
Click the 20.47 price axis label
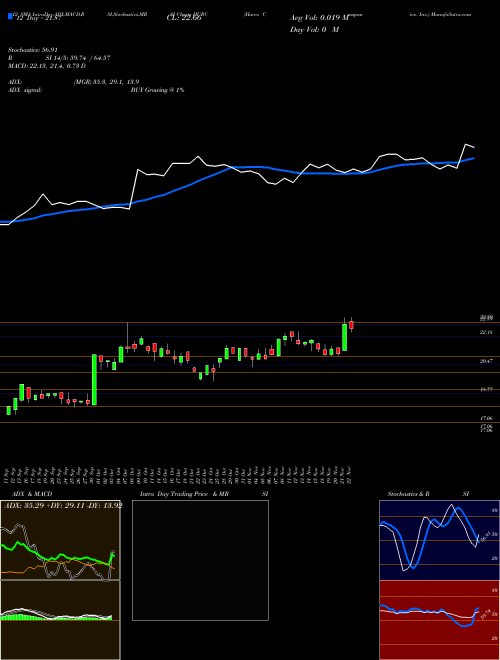click(x=486, y=361)
